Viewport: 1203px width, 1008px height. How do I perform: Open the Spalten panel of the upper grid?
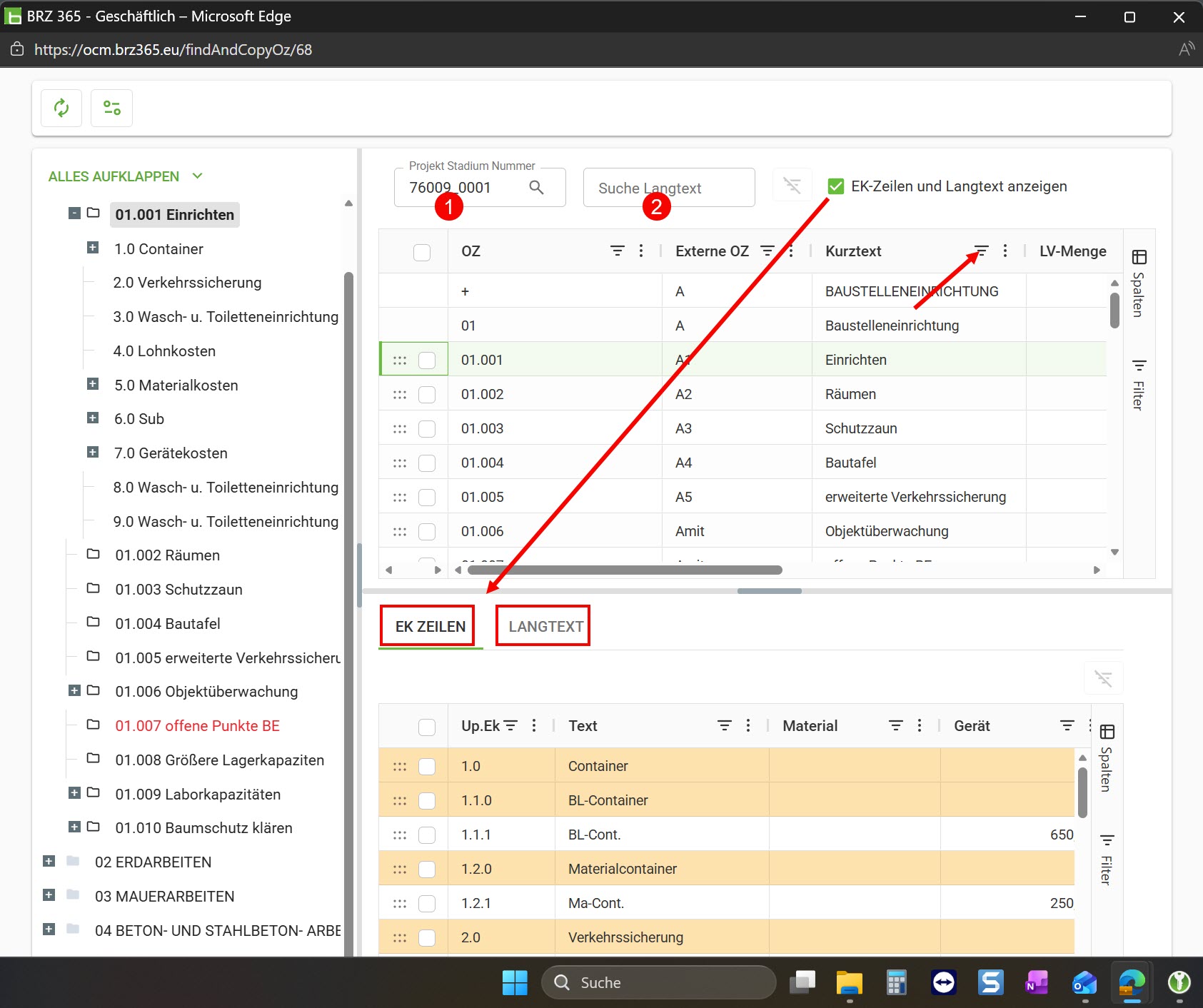point(1139,283)
